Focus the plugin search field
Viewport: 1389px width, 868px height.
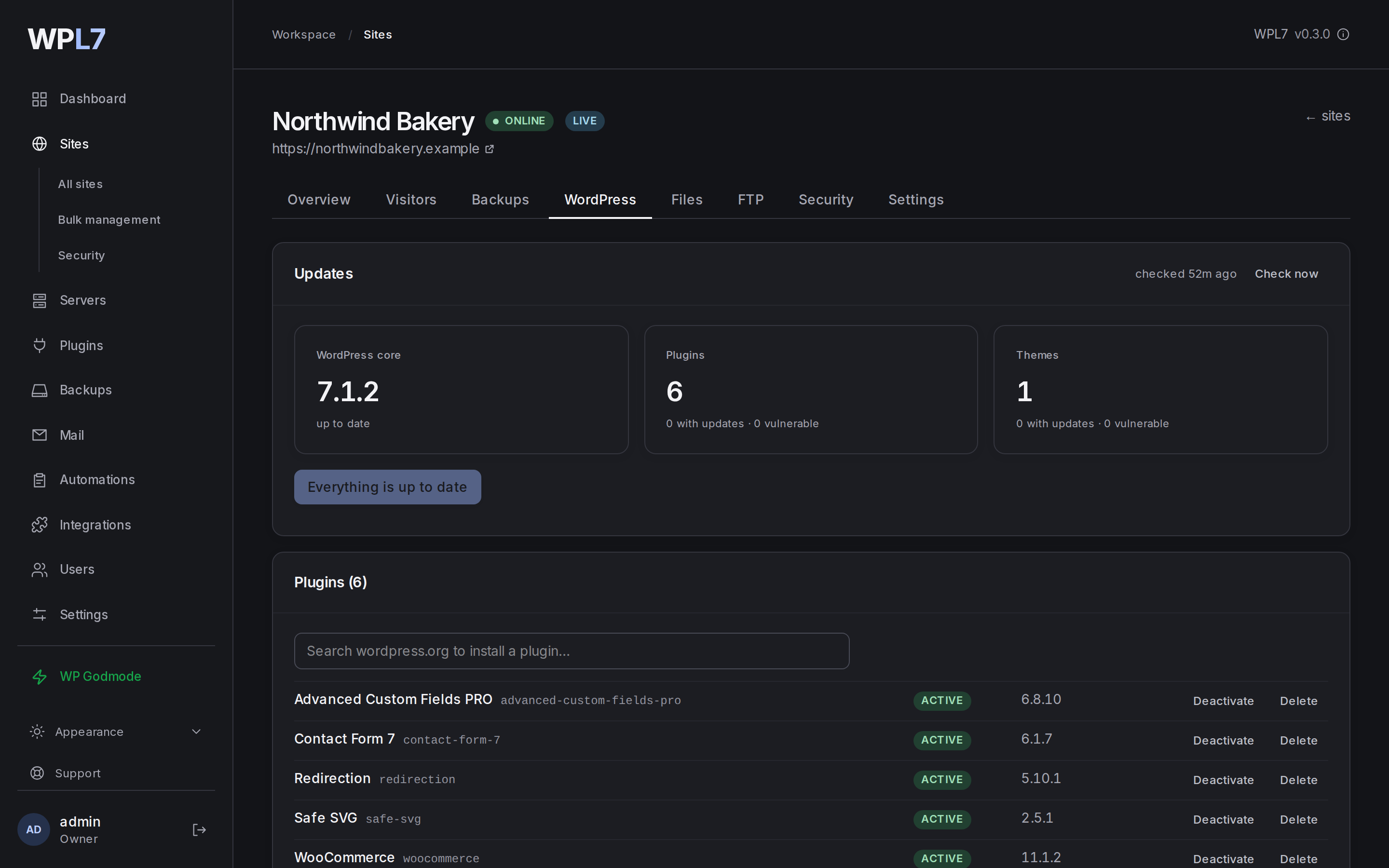(x=572, y=651)
